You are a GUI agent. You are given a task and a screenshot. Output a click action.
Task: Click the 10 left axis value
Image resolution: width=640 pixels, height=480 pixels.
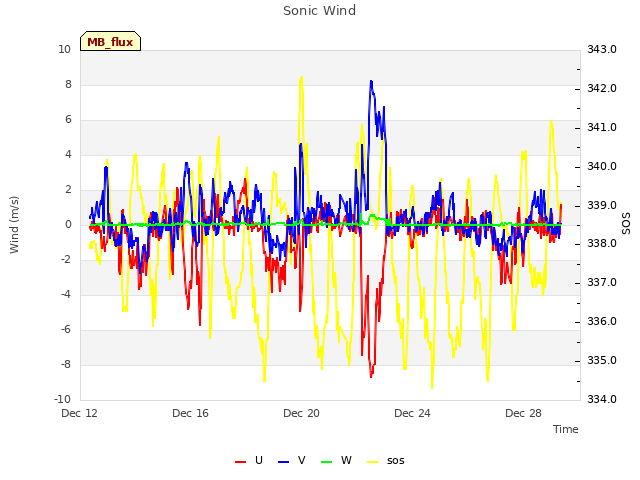(x=64, y=49)
